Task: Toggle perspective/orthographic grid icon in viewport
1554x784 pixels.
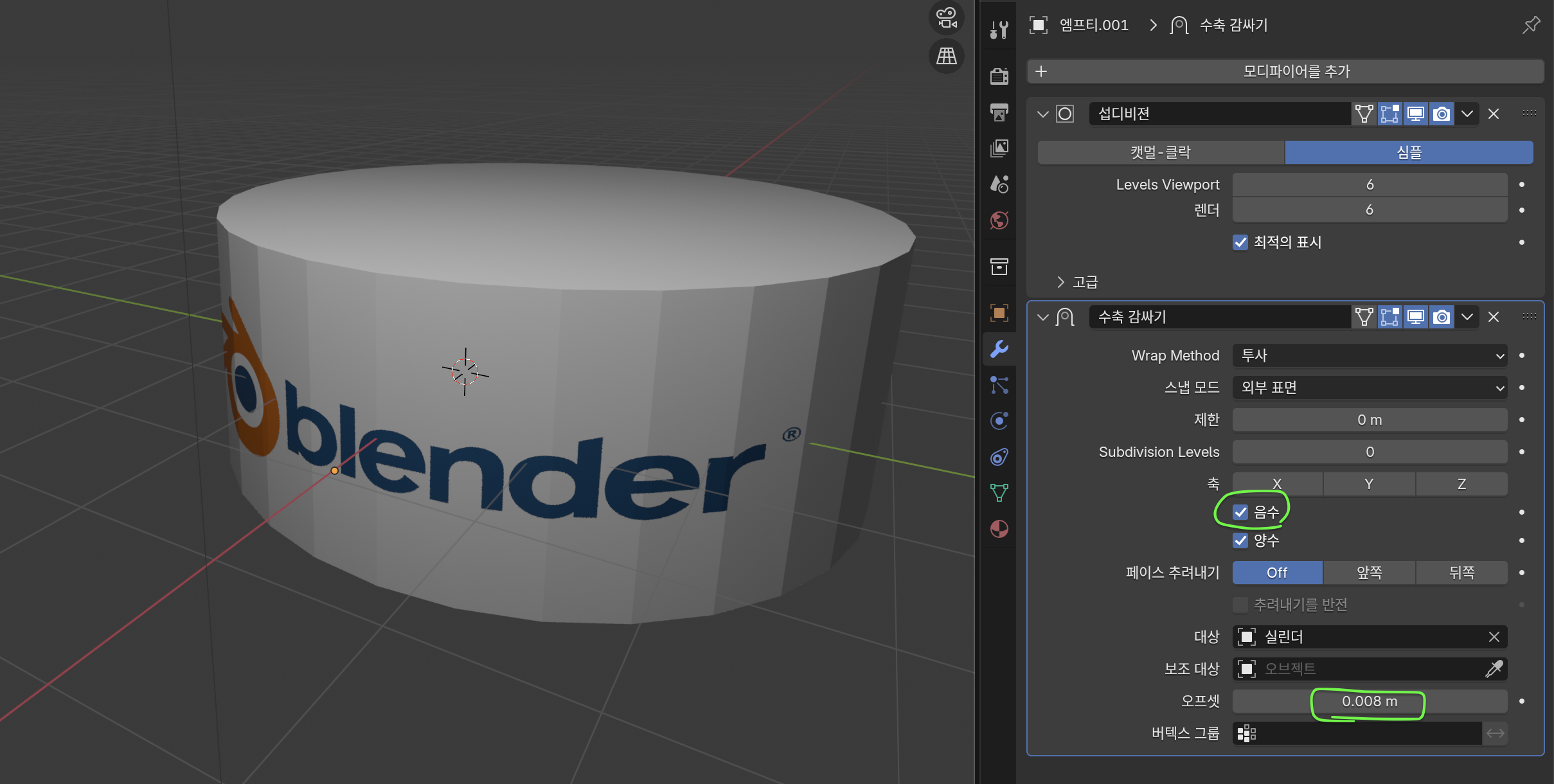Action: click(x=946, y=57)
